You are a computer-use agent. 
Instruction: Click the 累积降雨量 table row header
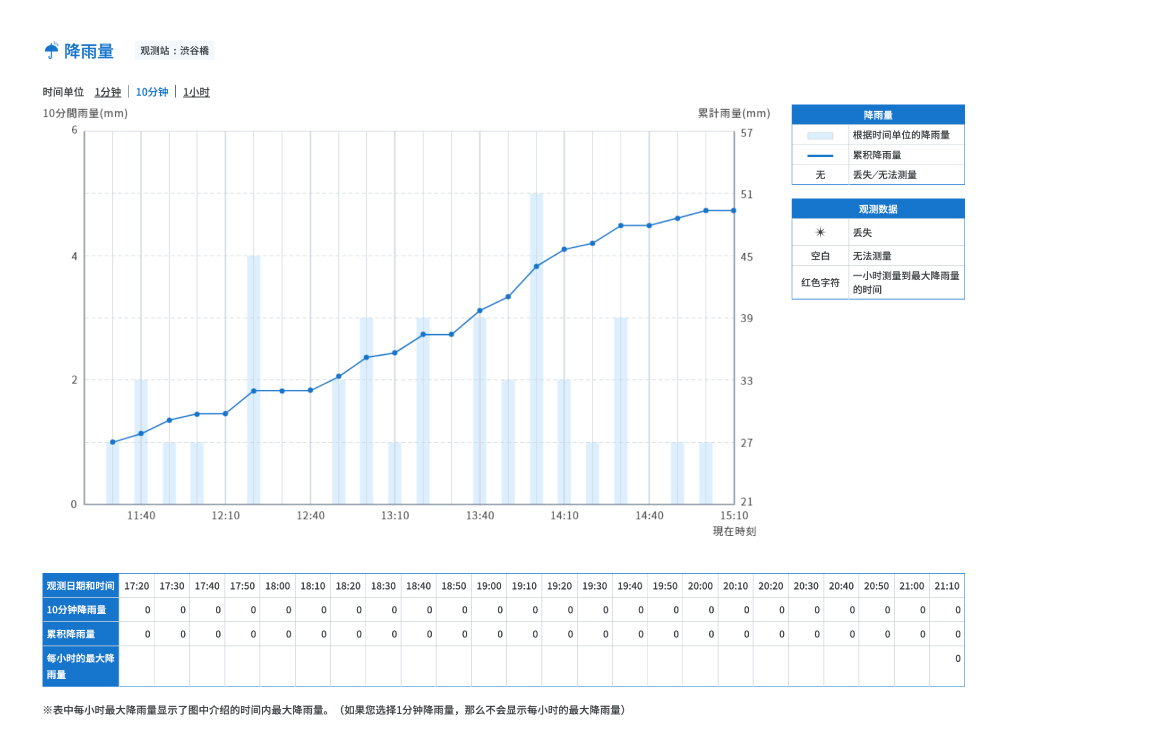tap(81, 634)
